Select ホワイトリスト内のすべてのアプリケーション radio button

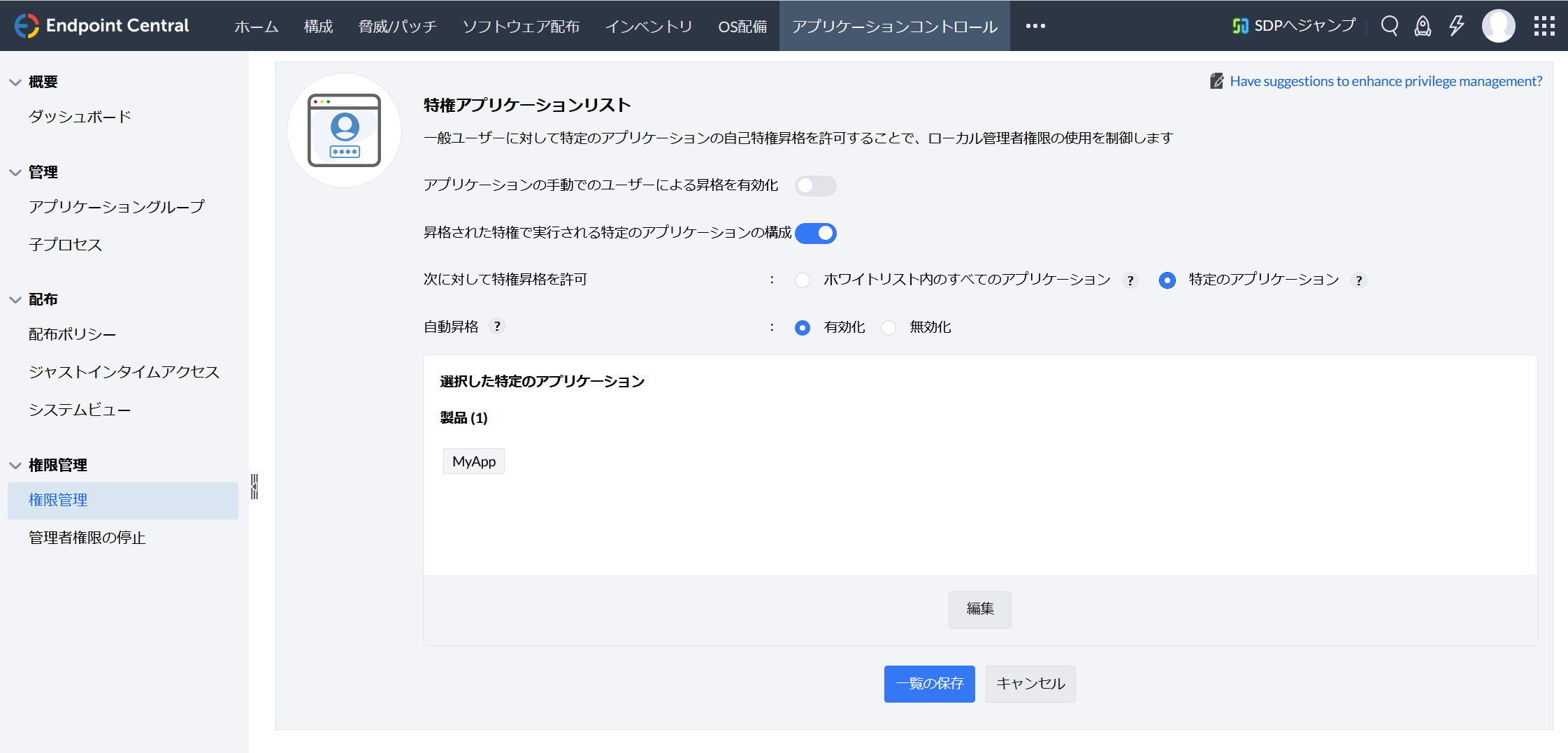point(803,280)
